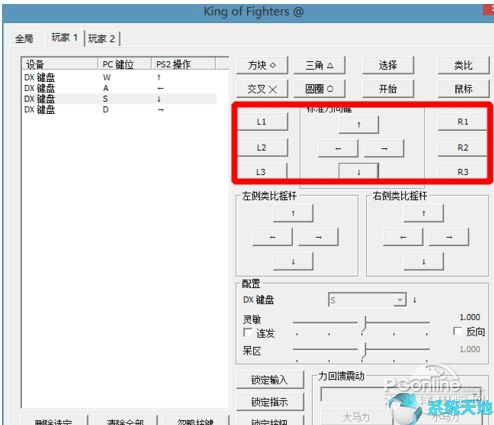Bind the R1 shoulder button
Image resolution: width=494 pixels, height=425 pixels.
[x=463, y=122]
